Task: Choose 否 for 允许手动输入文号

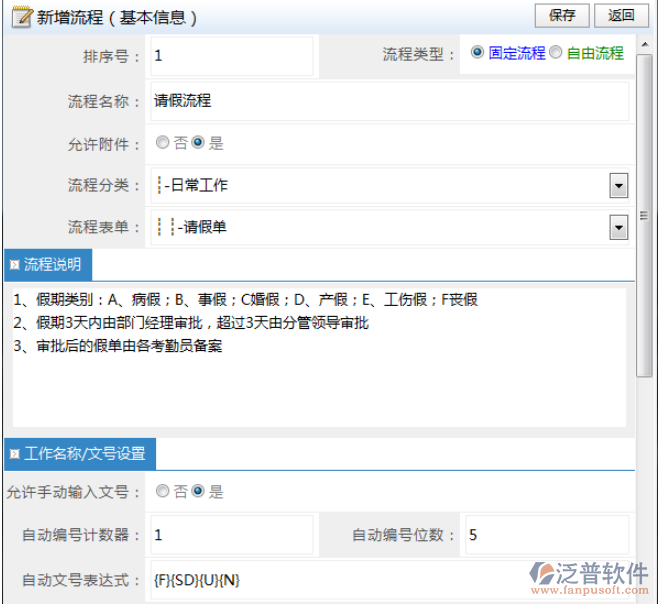Action: [162, 490]
